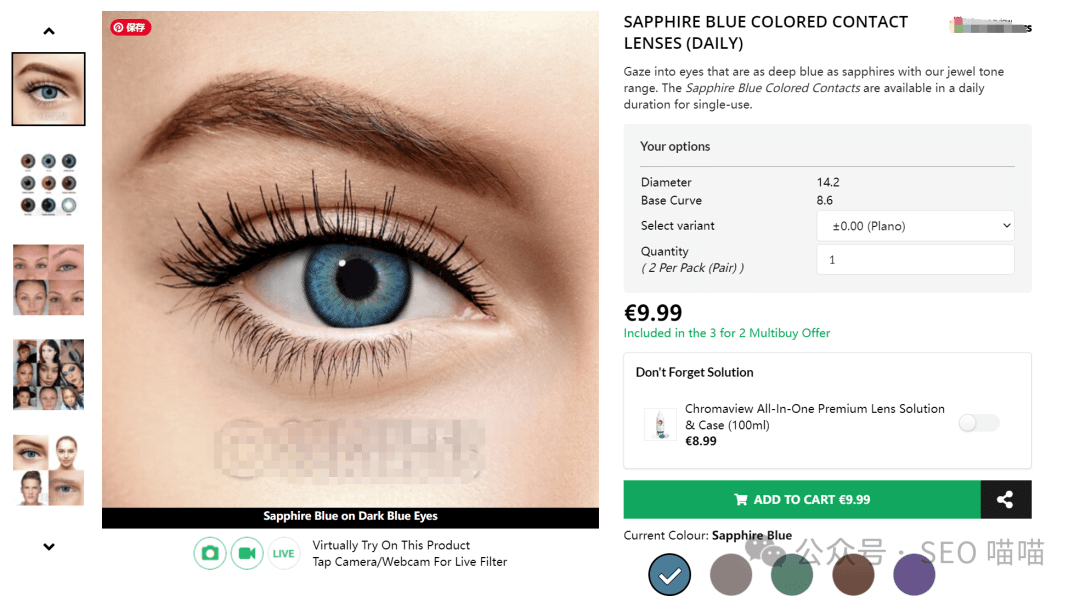
Task: Click the Pinterest save badge on image
Action: pos(130,28)
